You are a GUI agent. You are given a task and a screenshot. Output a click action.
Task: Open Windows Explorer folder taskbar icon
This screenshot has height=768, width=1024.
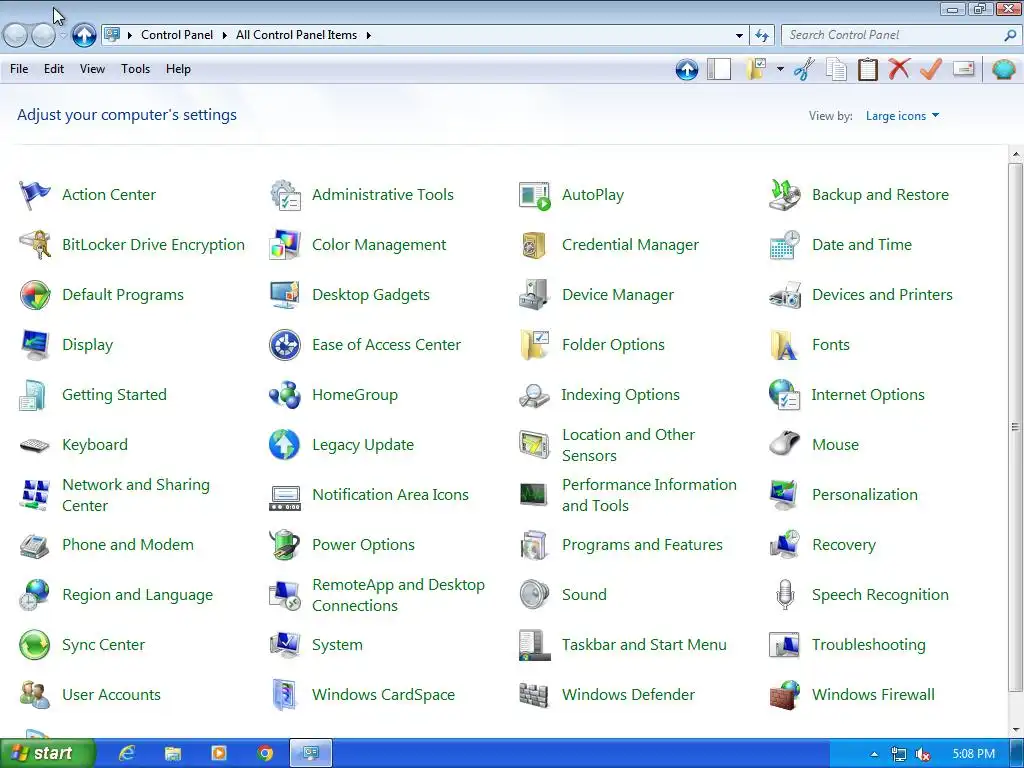pos(172,754)
